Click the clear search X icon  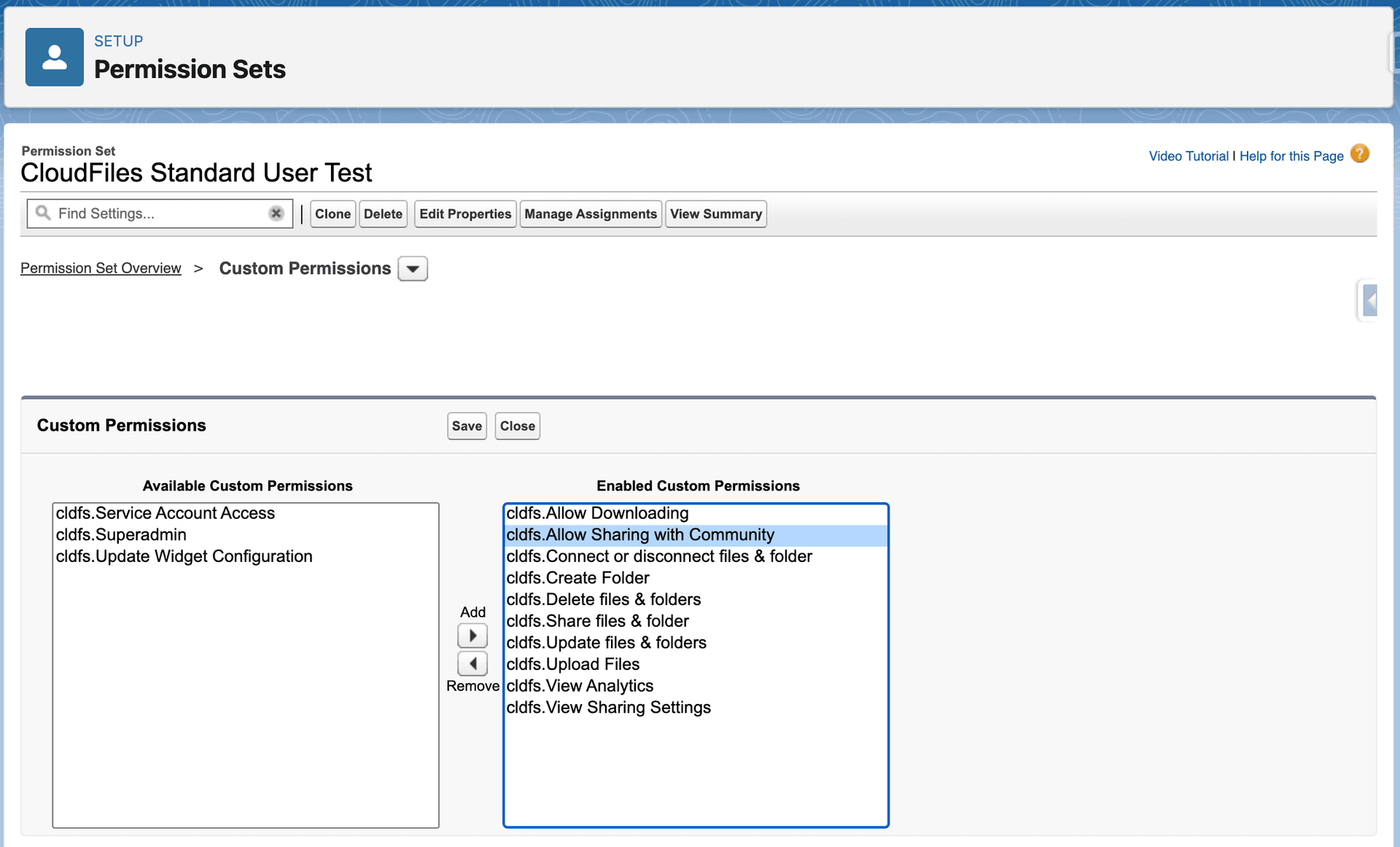[276, 214]
